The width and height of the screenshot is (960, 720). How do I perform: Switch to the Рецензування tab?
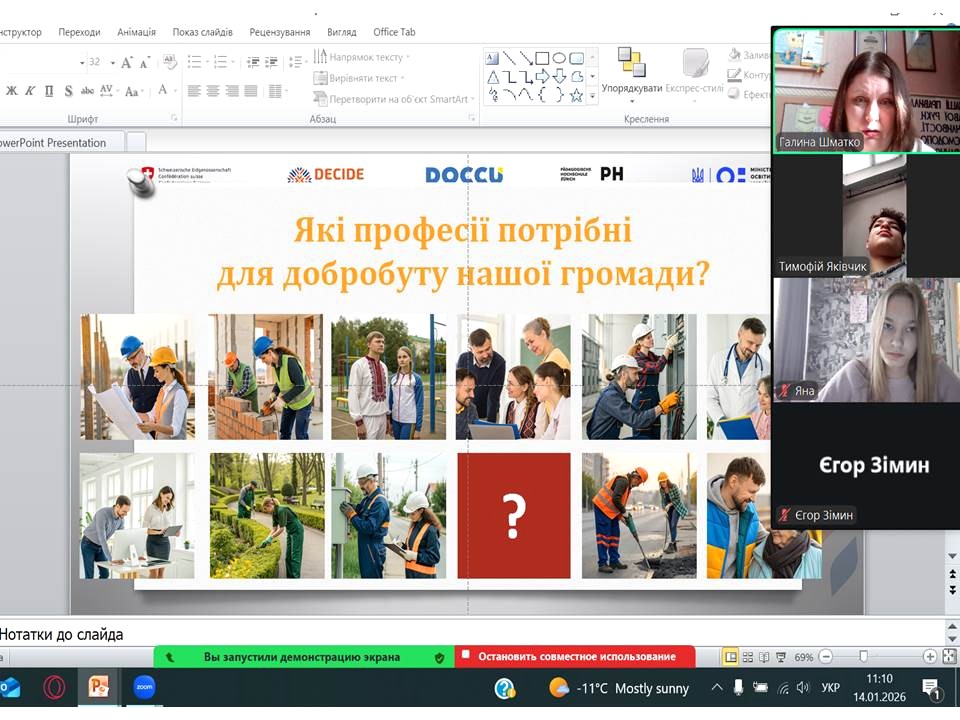click(280, 32)
